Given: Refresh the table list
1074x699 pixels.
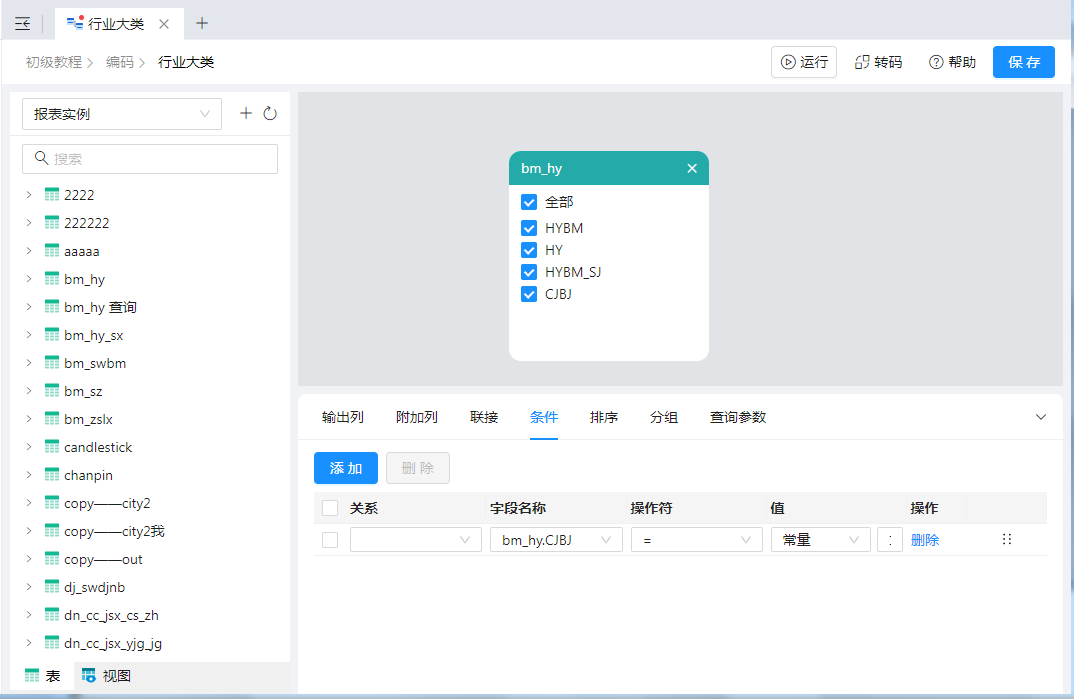Looking at the screenshot, I should tap(270, 114).
